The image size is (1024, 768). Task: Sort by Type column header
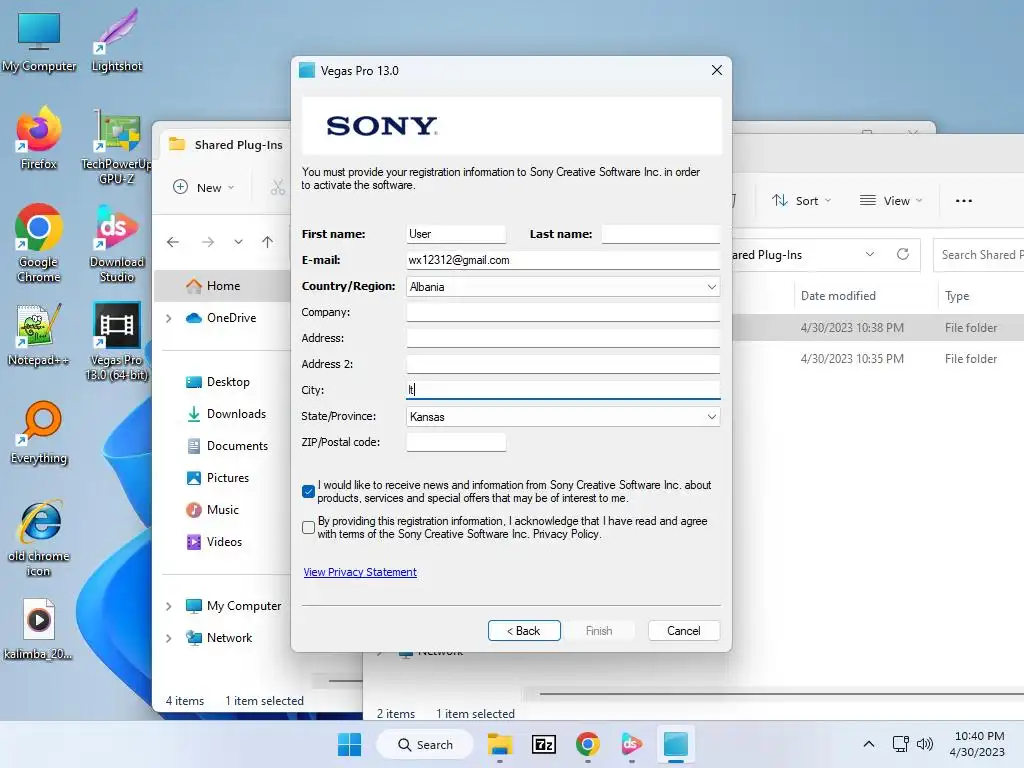click(957, 296)
